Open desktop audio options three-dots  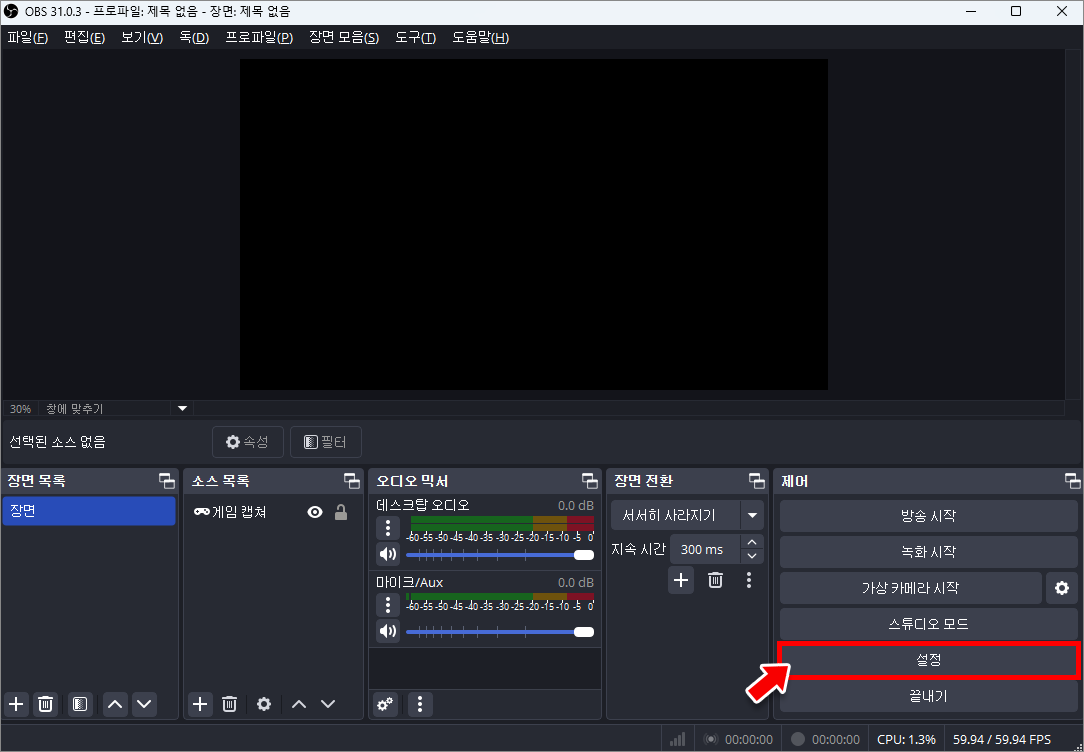pos(388,528)
